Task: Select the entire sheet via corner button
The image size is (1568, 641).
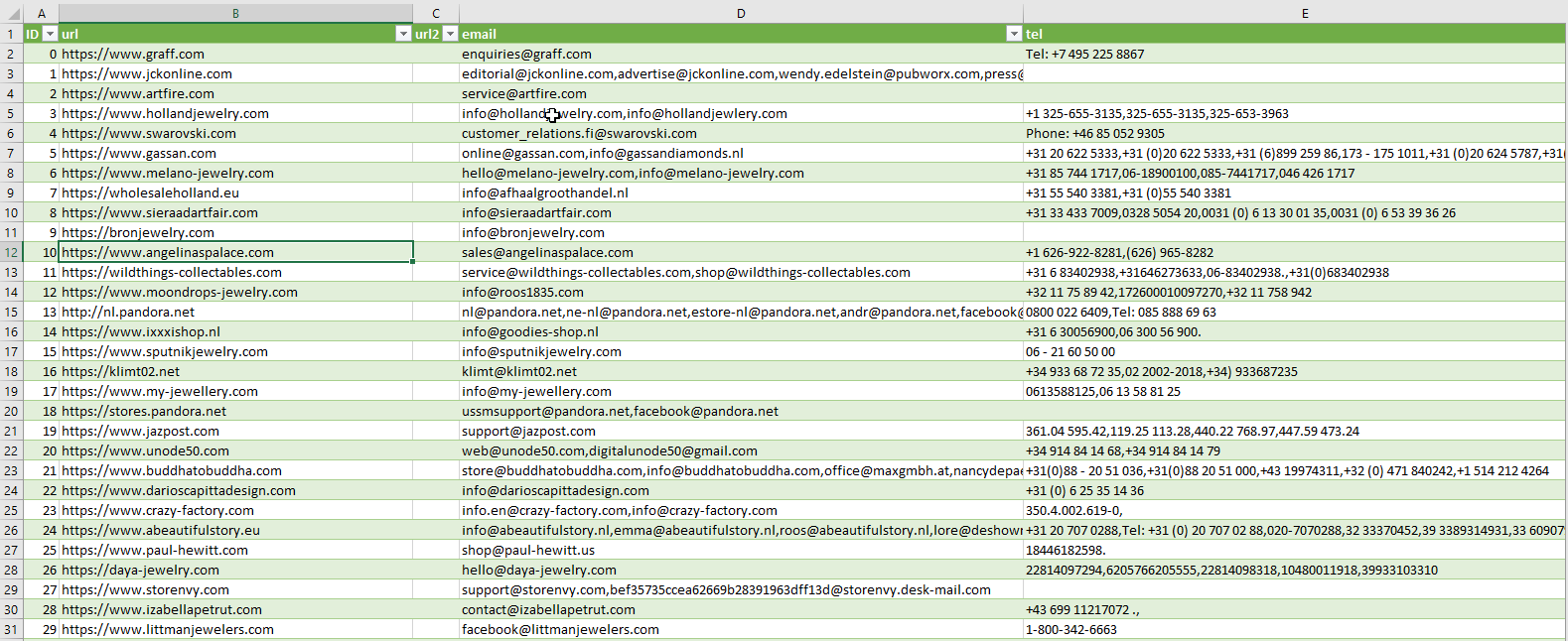Action: click(12, 13)
